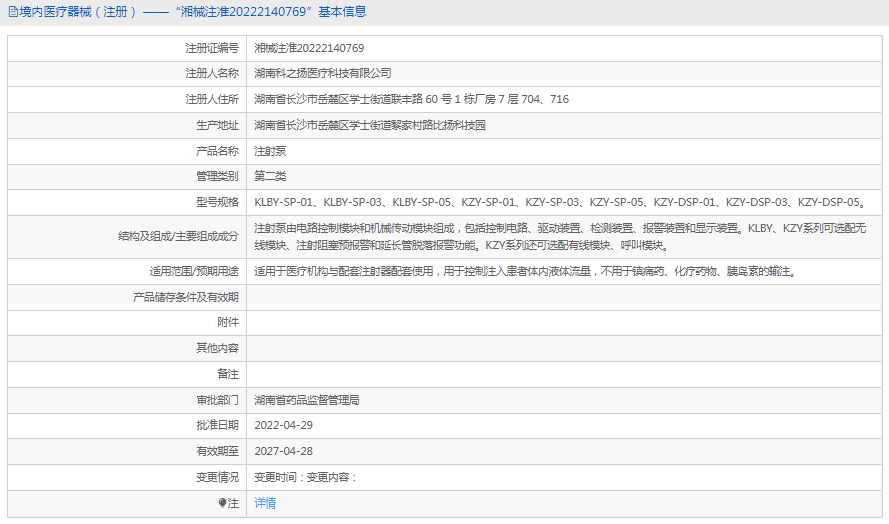Click the 有效期至 row label
Image resolution: width=889 pixels, height=524 pixels.
[x=218, y=451]
